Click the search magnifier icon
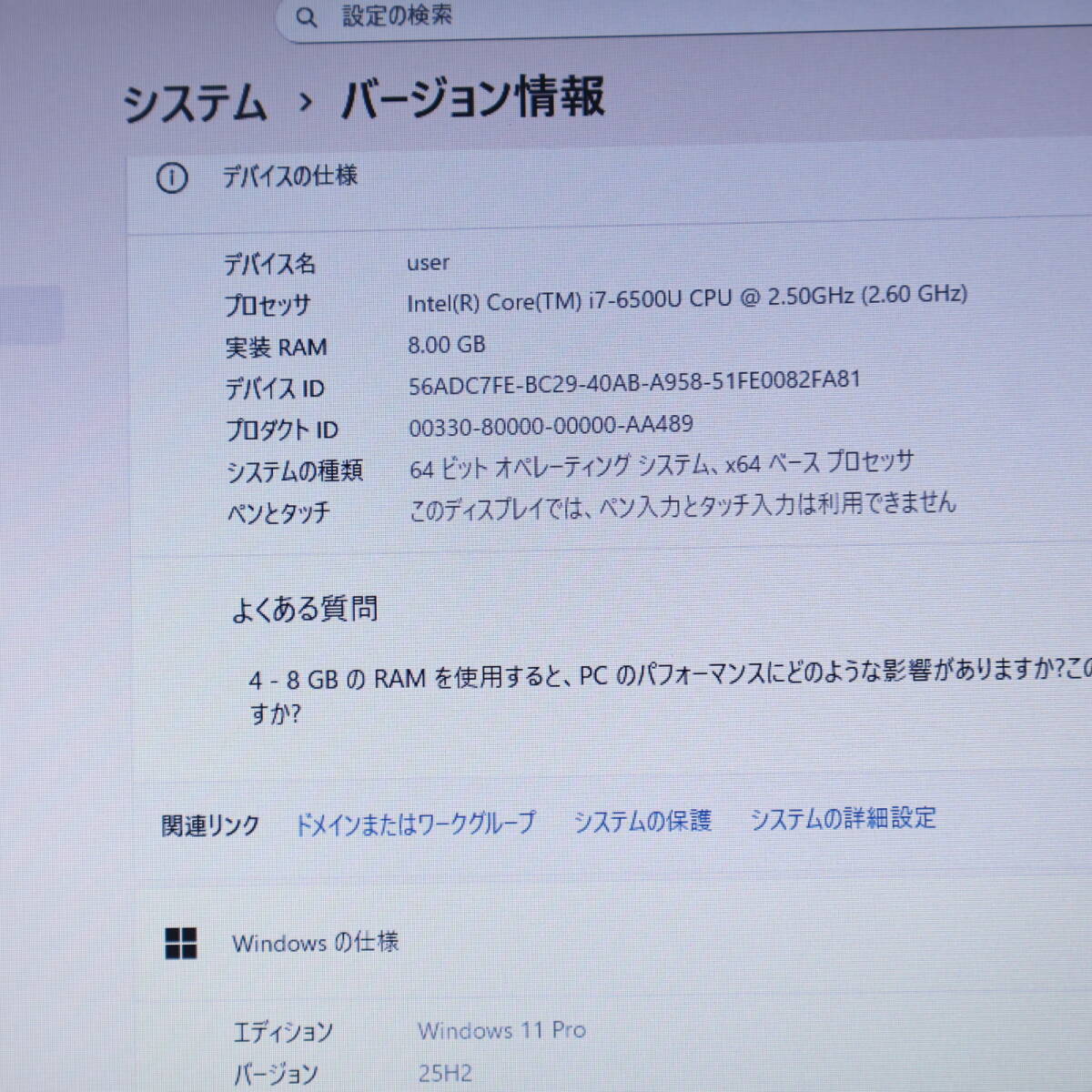Image resolution: width=1092 pixels, height=1092 pixels. tap(307, 17)
